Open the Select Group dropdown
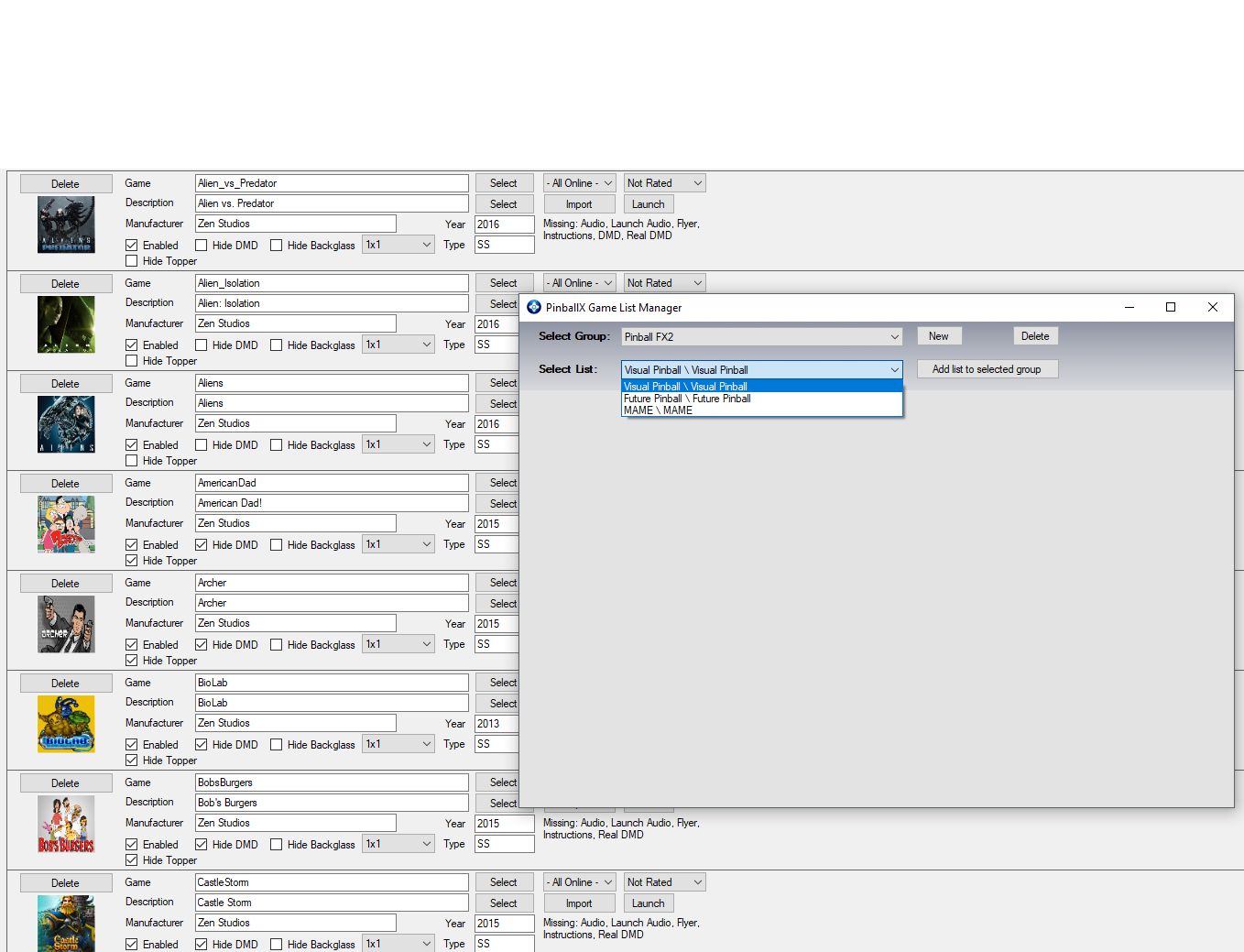 coord(762,337)
